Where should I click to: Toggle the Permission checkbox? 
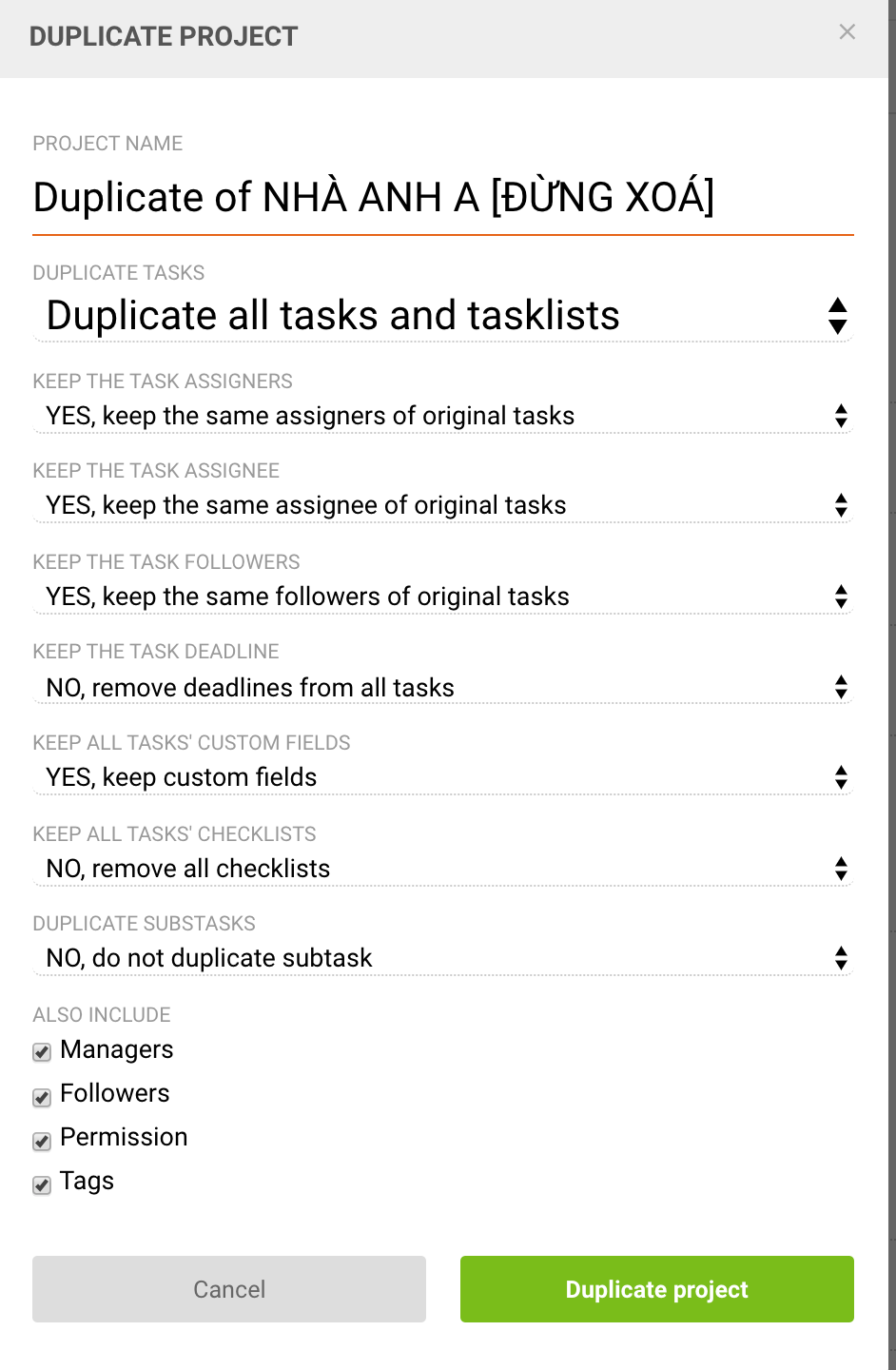tap(41, 1141)
